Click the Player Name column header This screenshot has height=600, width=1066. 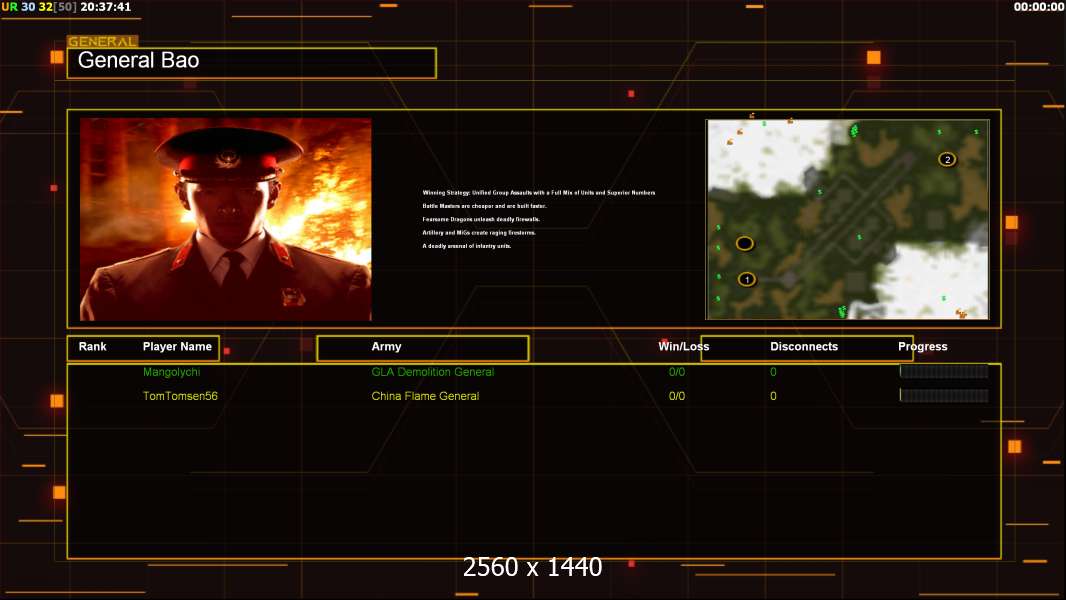(x=177, y=347)
